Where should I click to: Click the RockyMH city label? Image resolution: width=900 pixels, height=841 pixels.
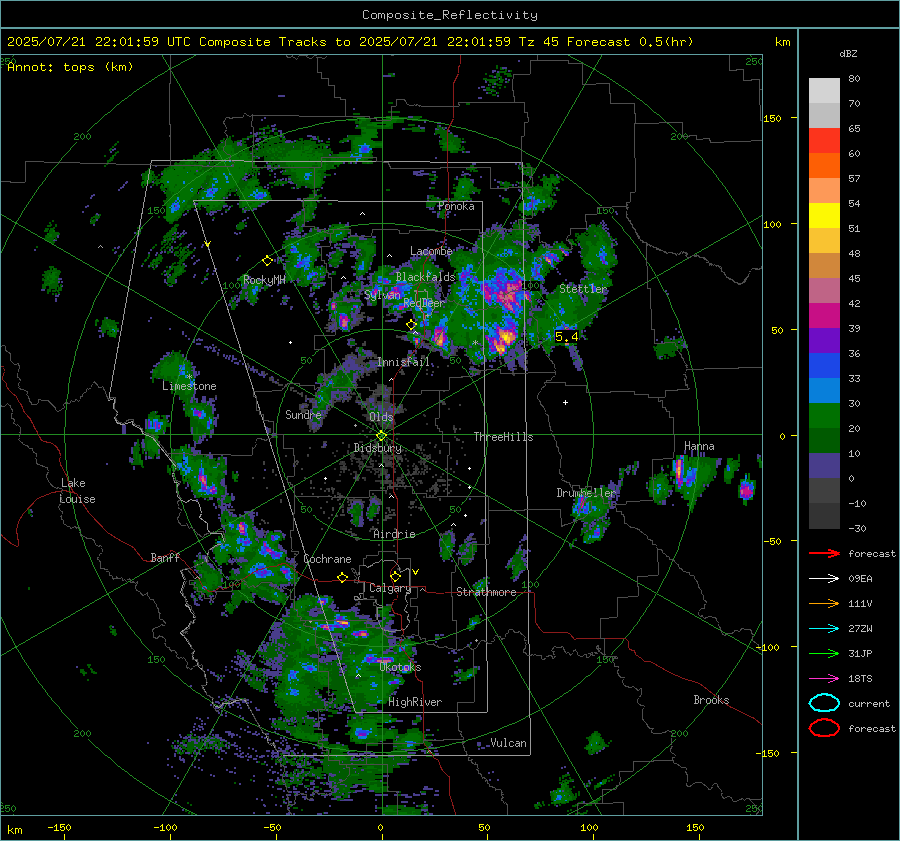coord(264,280)
